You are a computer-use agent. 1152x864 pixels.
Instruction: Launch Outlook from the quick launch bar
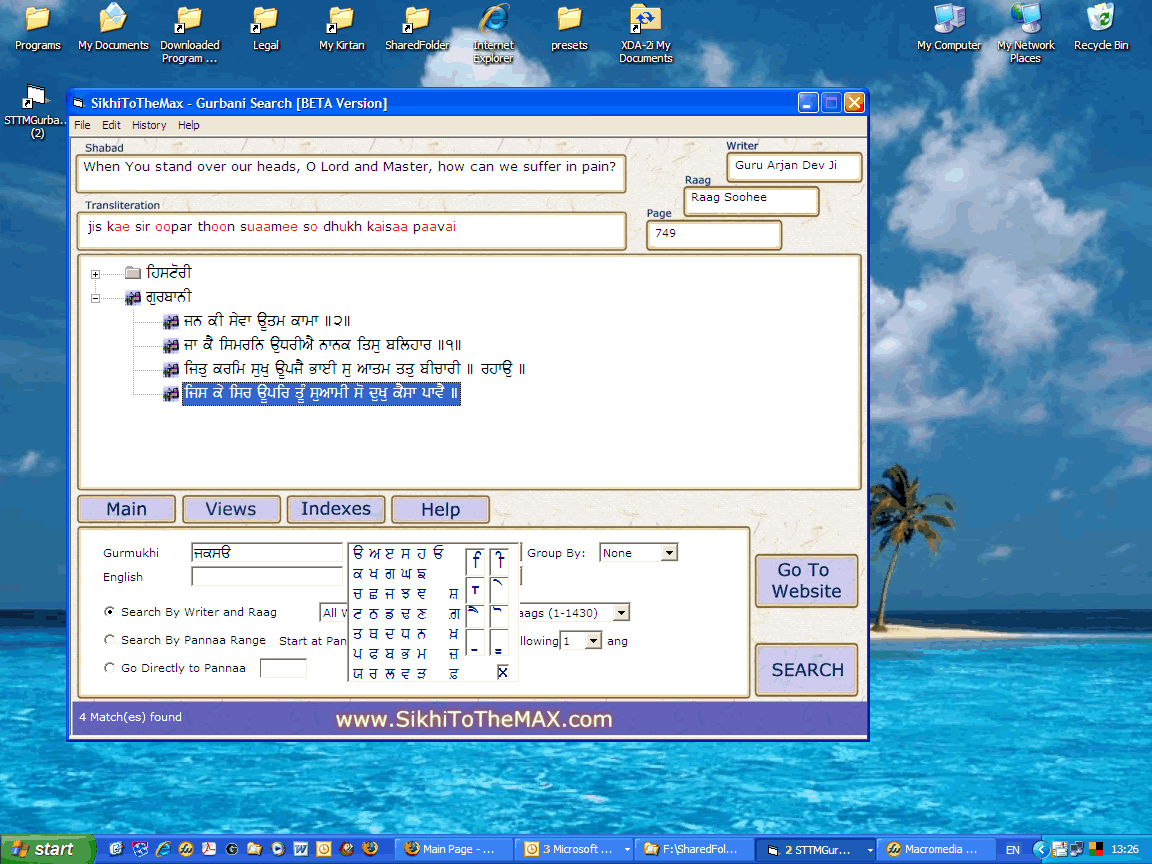[323, 849]
